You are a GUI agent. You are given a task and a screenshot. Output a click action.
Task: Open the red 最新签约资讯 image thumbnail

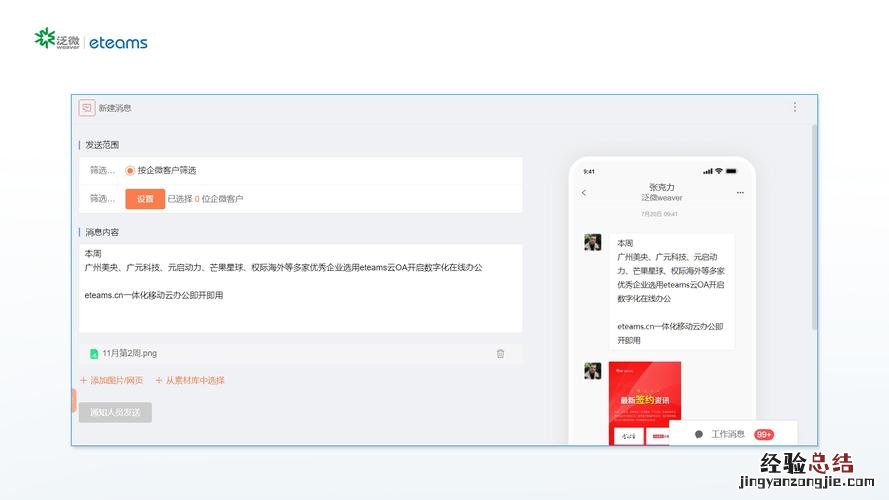[645, 403]
